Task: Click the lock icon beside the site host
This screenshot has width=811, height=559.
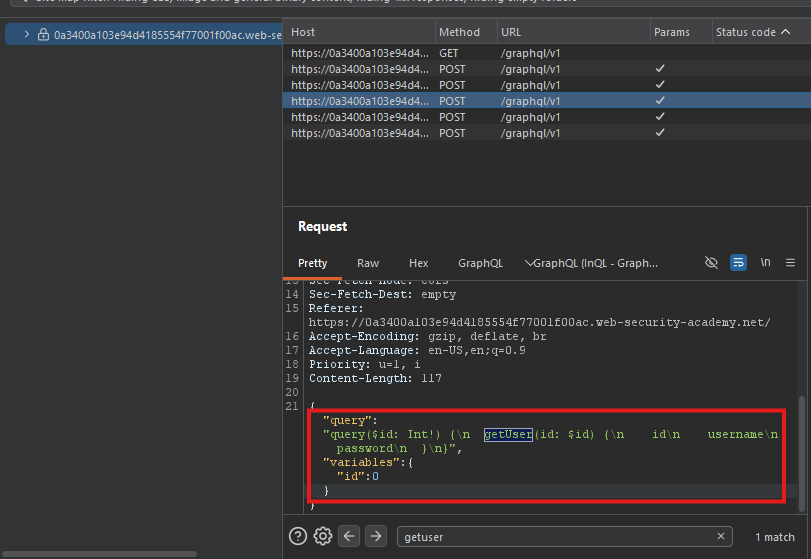Action: coord(43,35)
